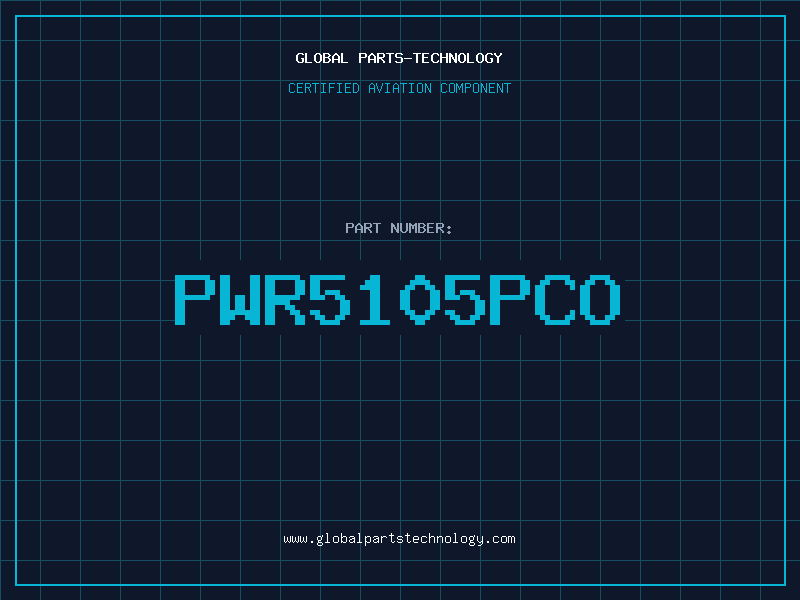Click the GLOBAL PARTS-TECHNOLOGY heading

click(x=399, y=58)
